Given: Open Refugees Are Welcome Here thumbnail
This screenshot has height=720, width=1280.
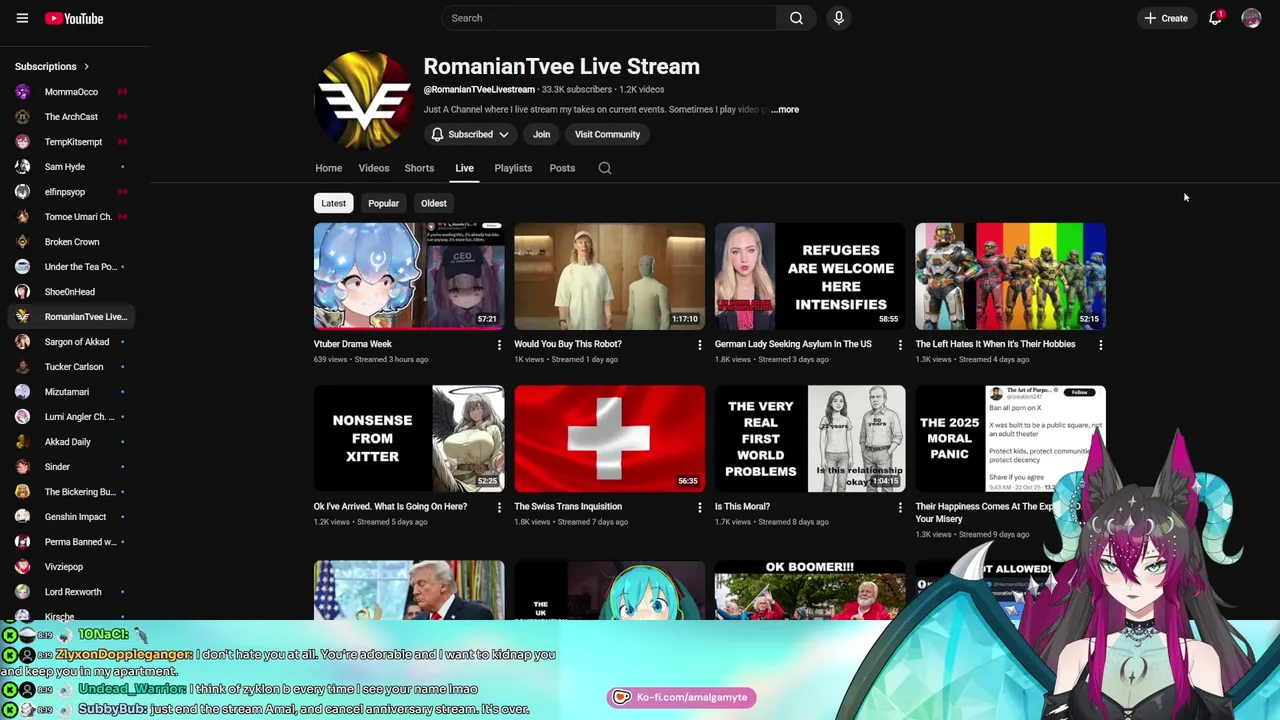Looking at the screenshot, I should [810, 276].
